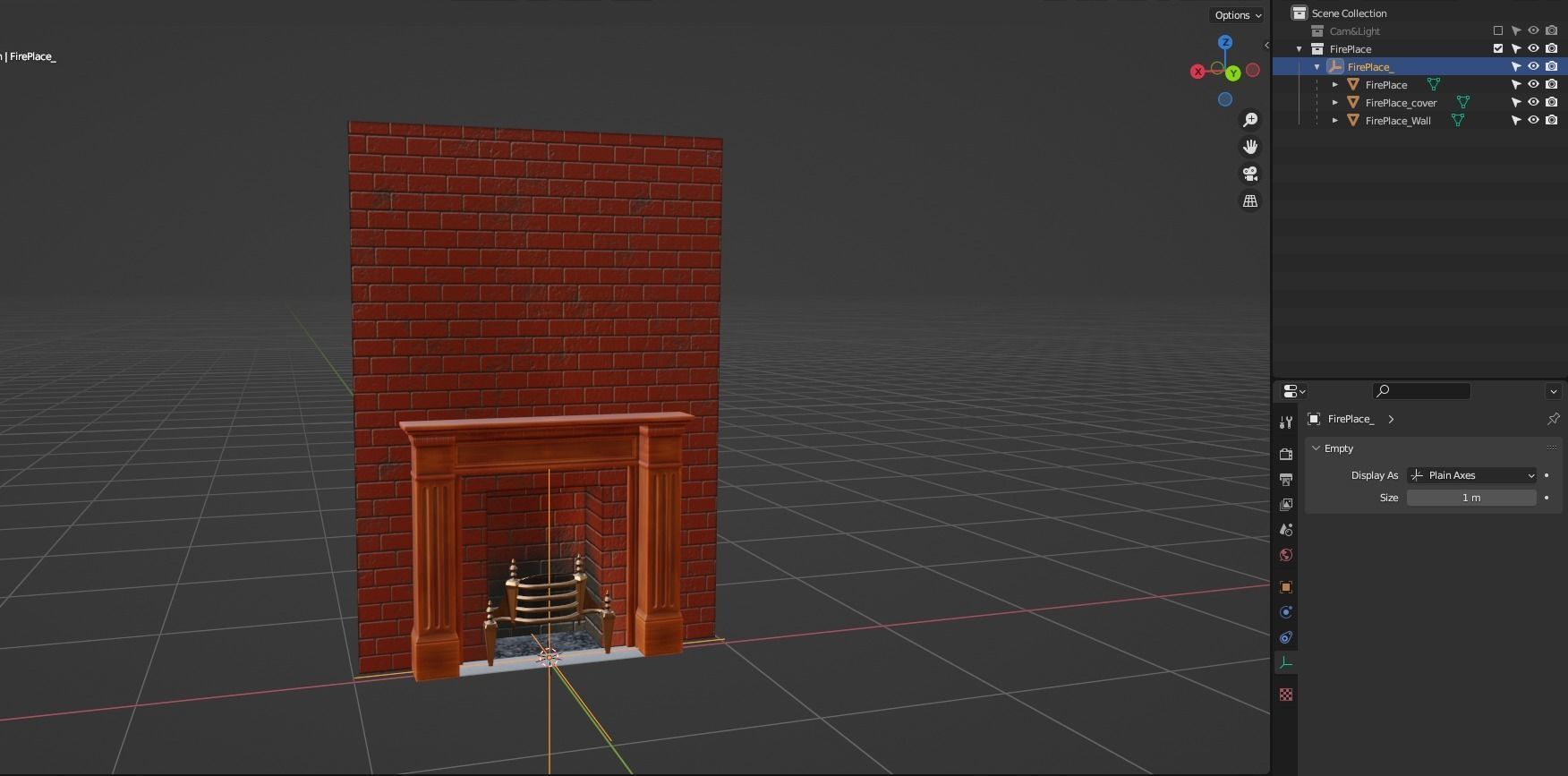Toggle eye visibility for FirePlace collection

(x=1533, y=48)
